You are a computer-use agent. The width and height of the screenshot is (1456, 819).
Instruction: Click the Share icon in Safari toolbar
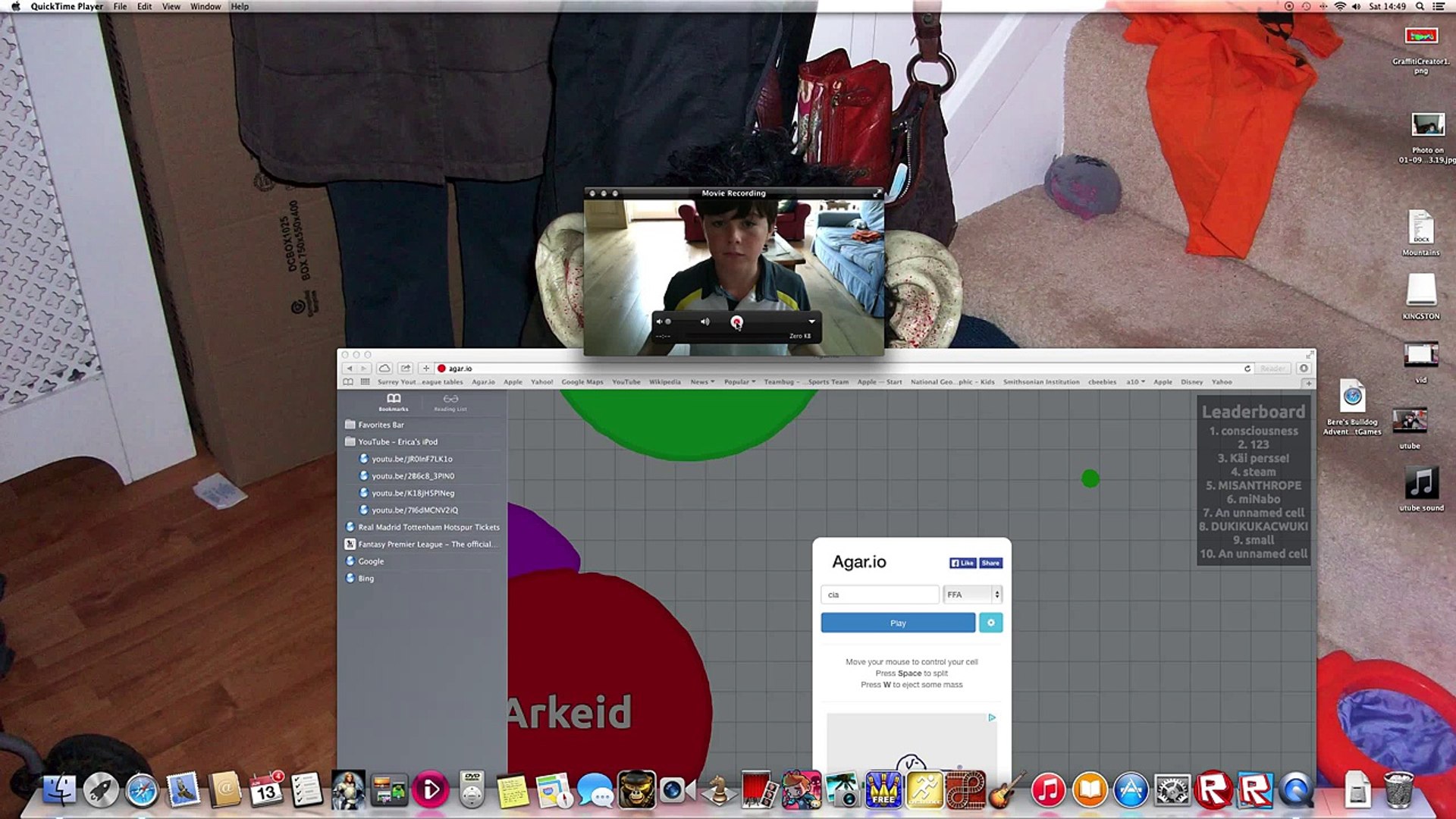pos(406,369)
